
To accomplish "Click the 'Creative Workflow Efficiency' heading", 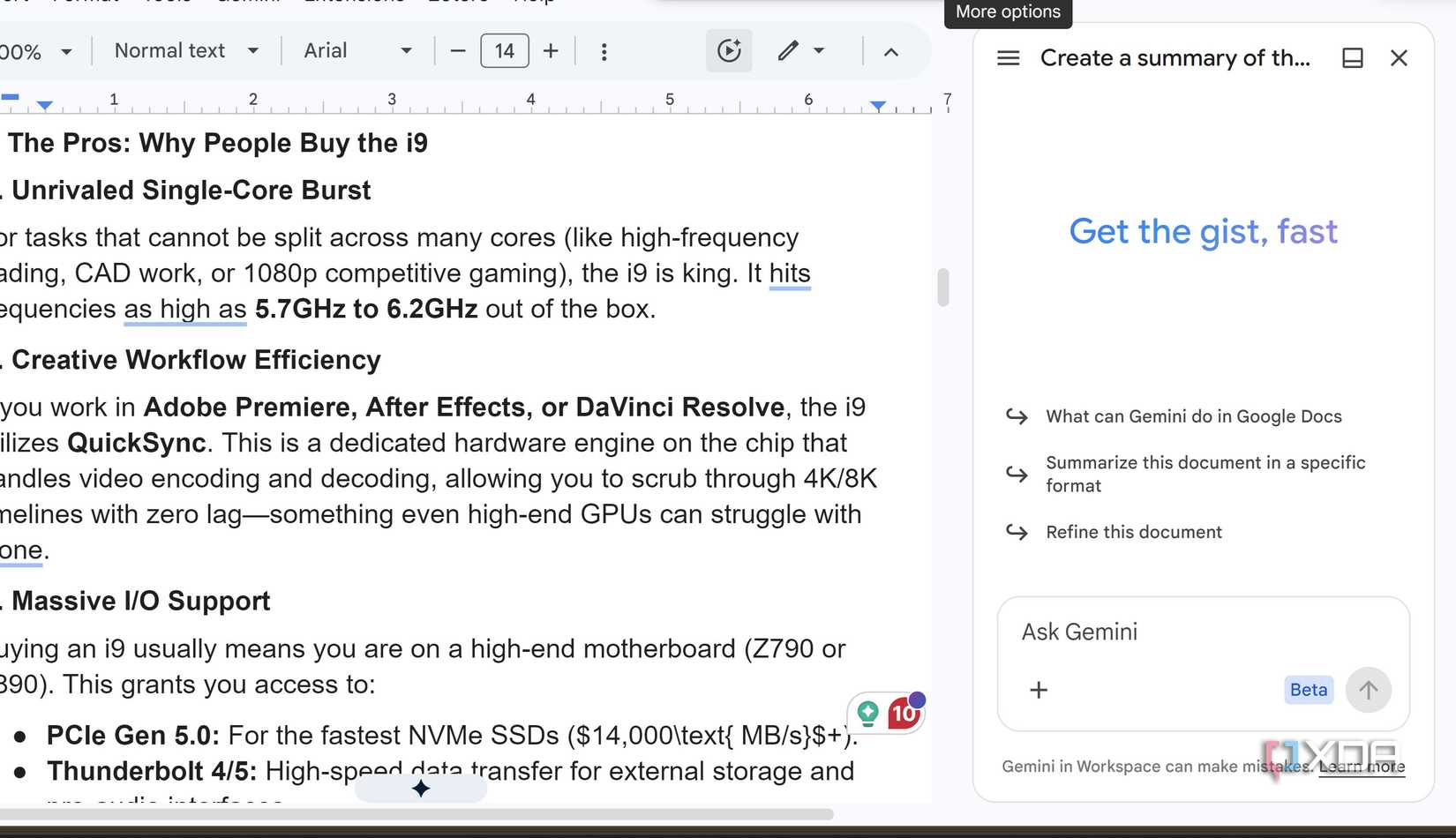I will click(196, 360).
